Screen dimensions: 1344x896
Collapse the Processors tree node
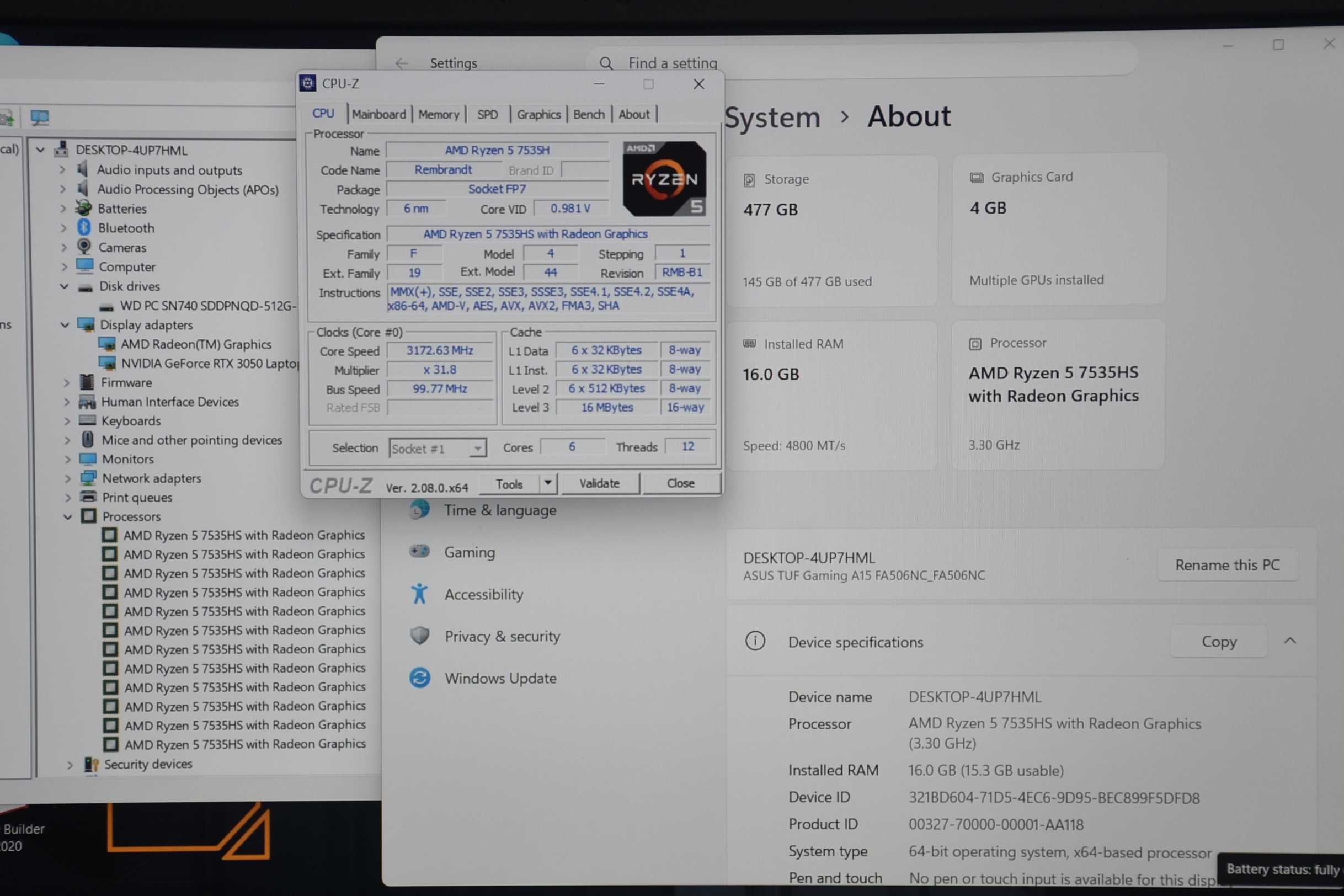pyautogui.click(x=67, y=516)
